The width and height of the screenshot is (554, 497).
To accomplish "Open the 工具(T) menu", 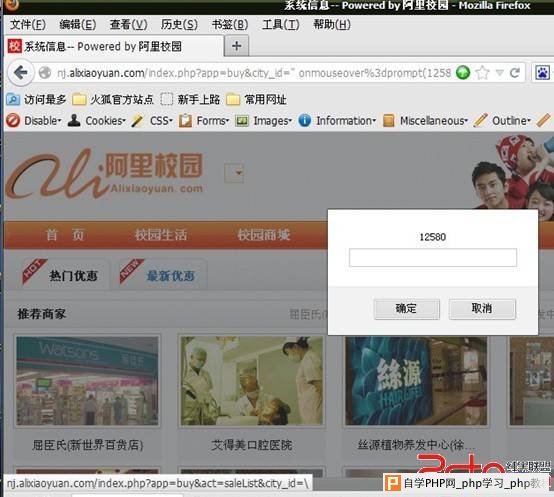I will coord(281,24).
